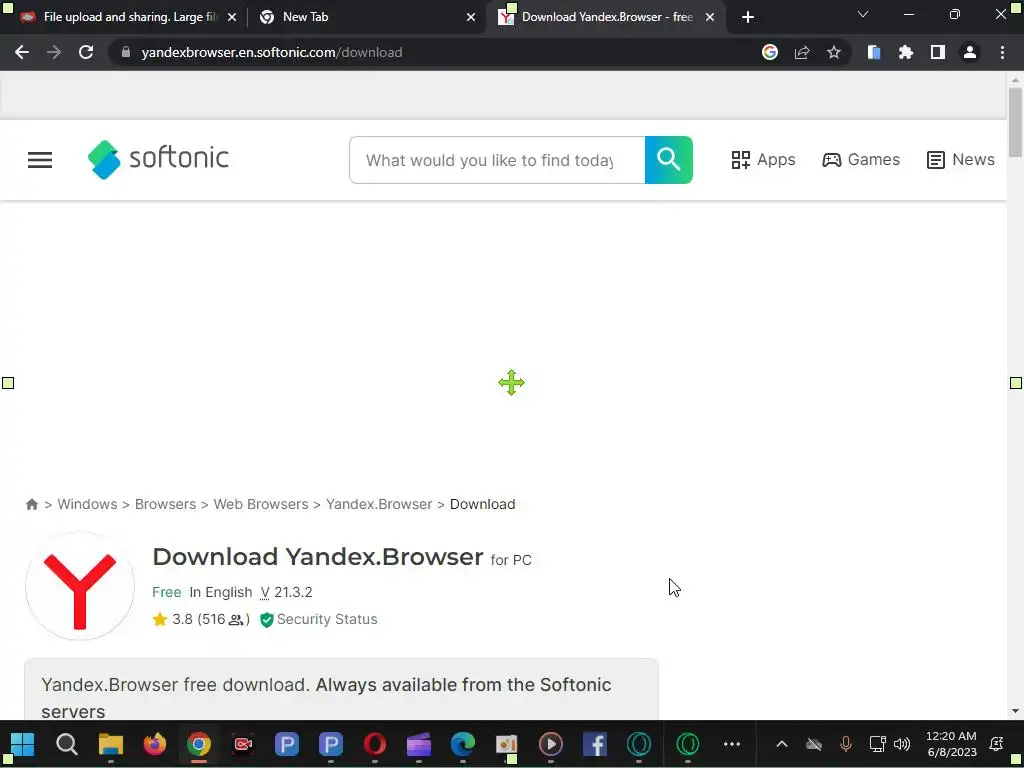
Task: Open the clock and date flyout
Action: click(952, 744)
